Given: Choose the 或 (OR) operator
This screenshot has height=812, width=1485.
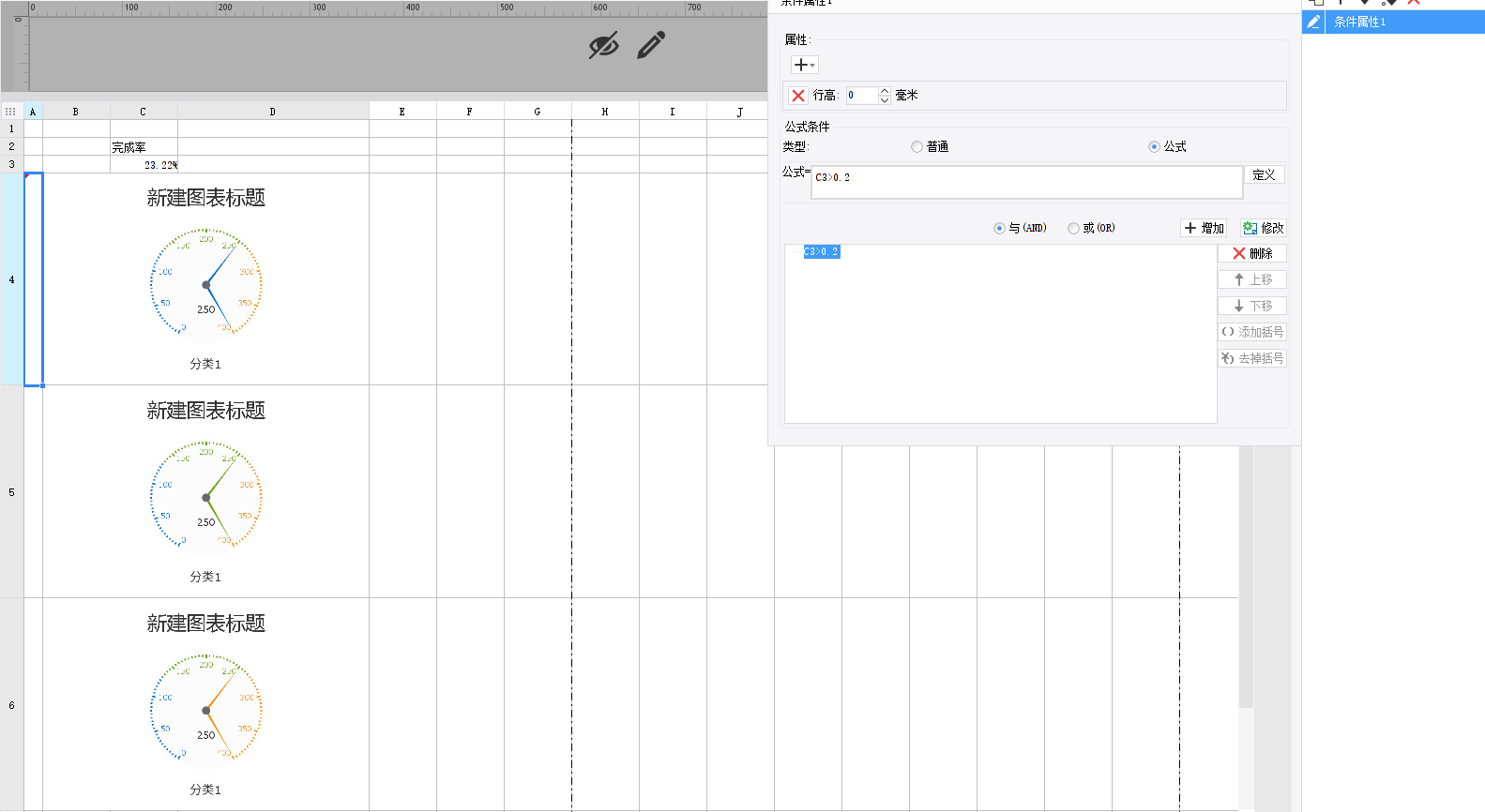Looking at the screenshot, I should tap(1091, 228).
